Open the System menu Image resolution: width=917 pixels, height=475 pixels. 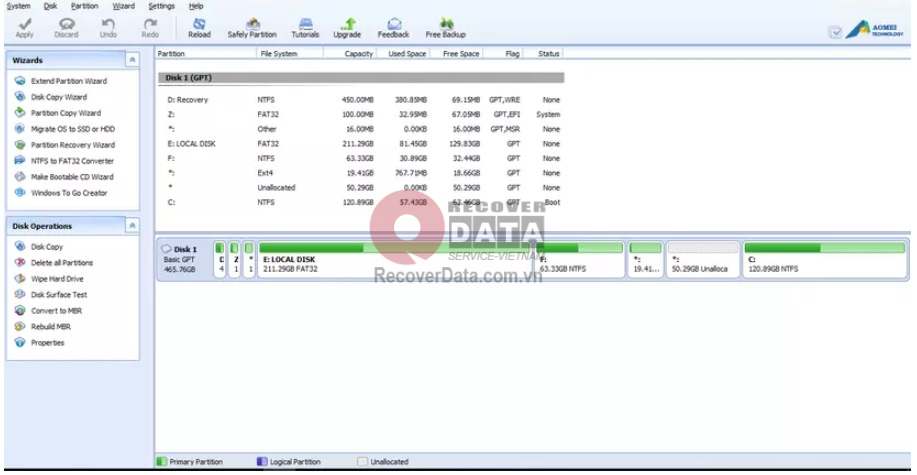pyautogui.click(x=18, y=6)
